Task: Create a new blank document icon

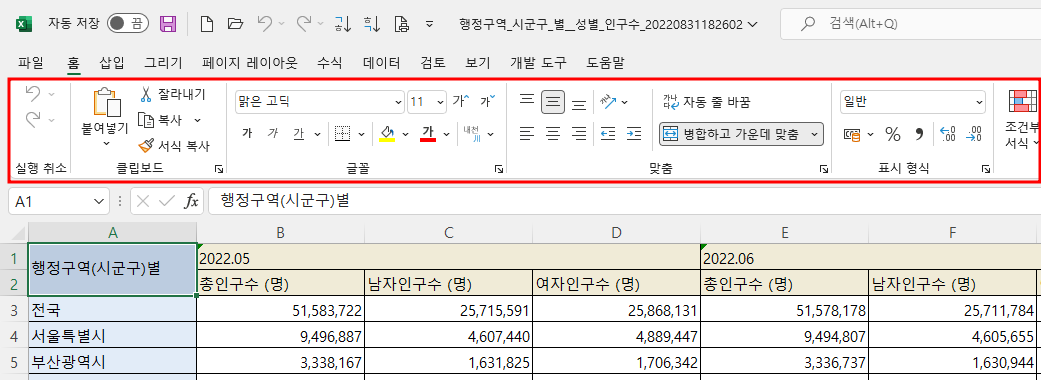Action: [206, 25]
